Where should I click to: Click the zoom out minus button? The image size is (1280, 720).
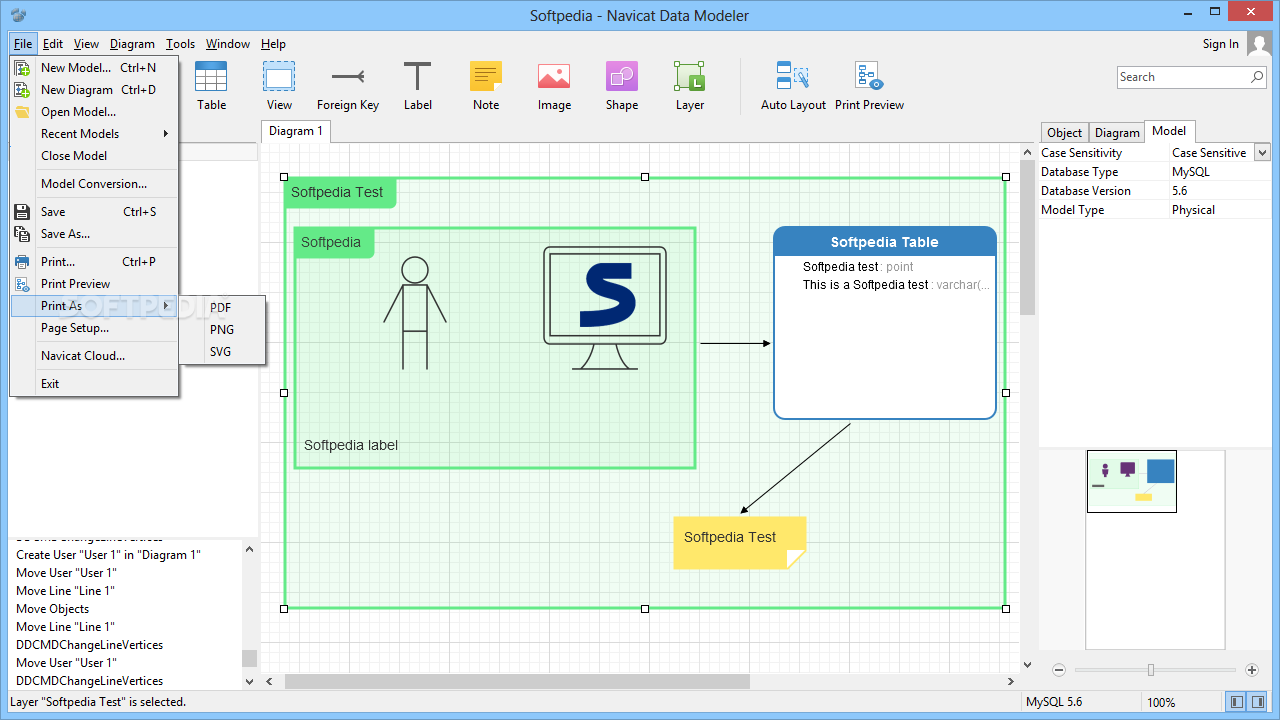pyautogui.click(x=1059, y=670)
